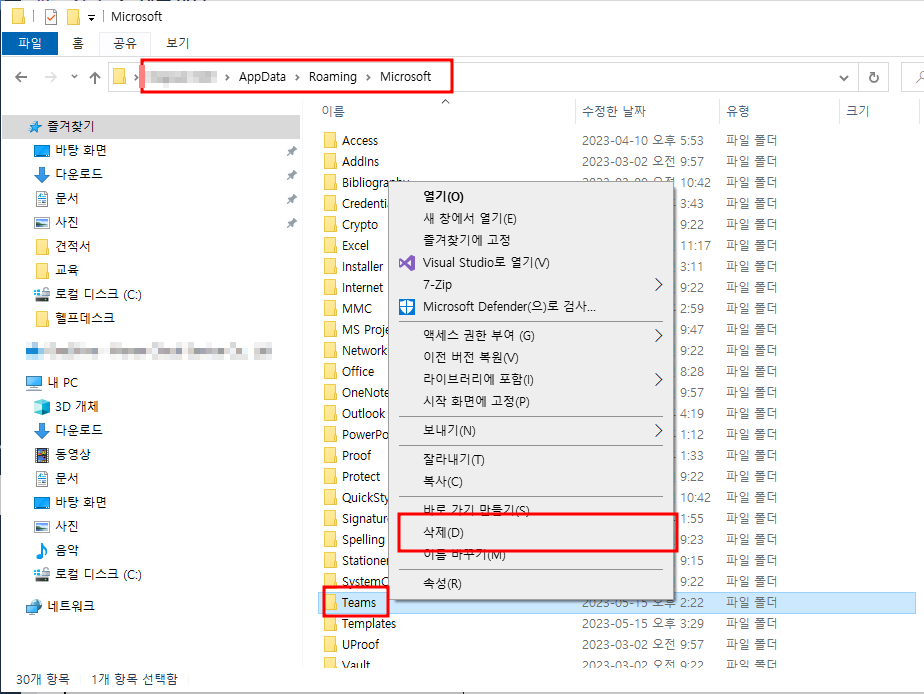This screenshot has height=694, width=924.
Task: Open the 파일 ribbon tab
Action: (x=30, y=43)
